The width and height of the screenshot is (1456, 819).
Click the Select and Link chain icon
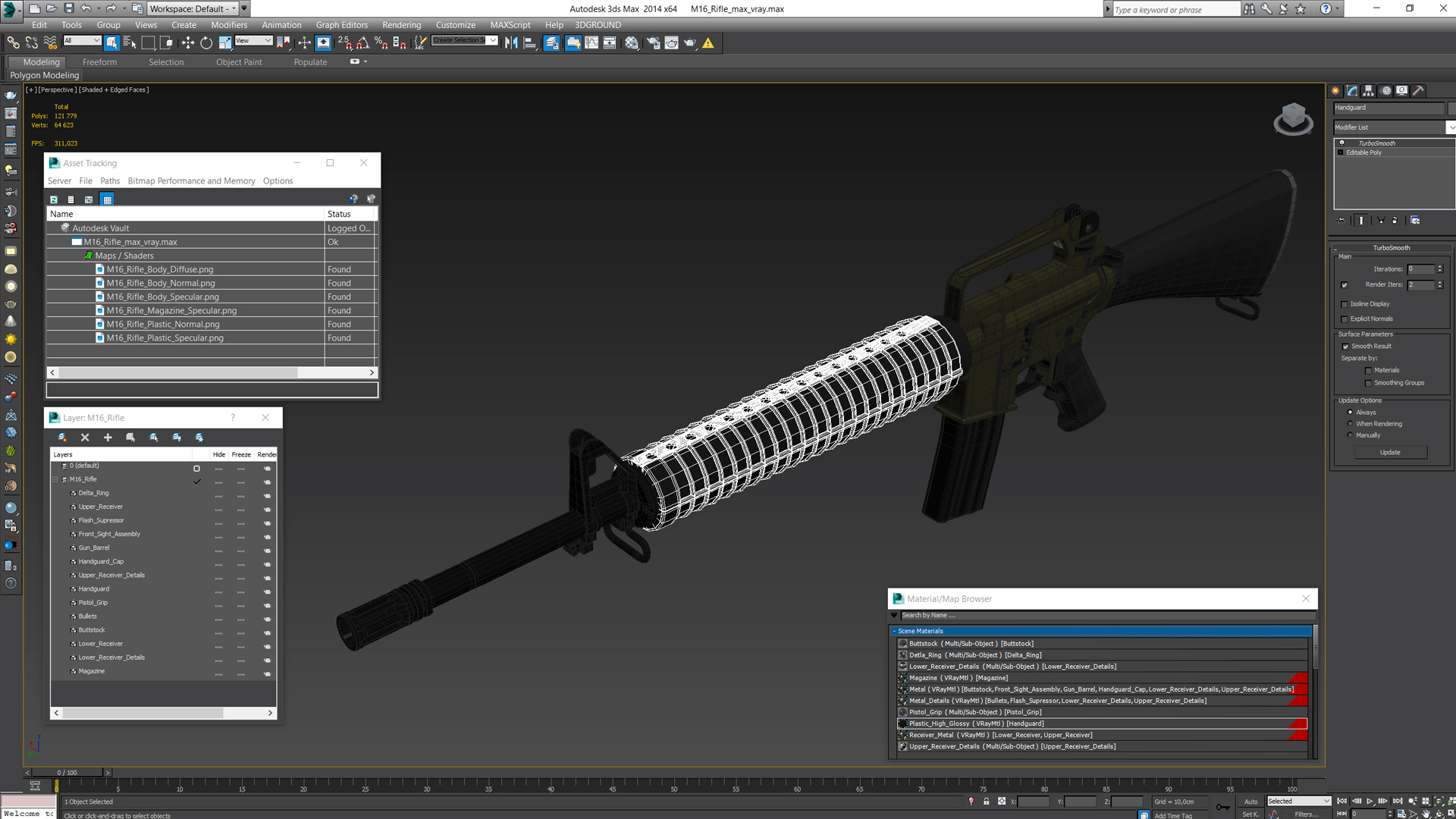(x=14, y=43)
